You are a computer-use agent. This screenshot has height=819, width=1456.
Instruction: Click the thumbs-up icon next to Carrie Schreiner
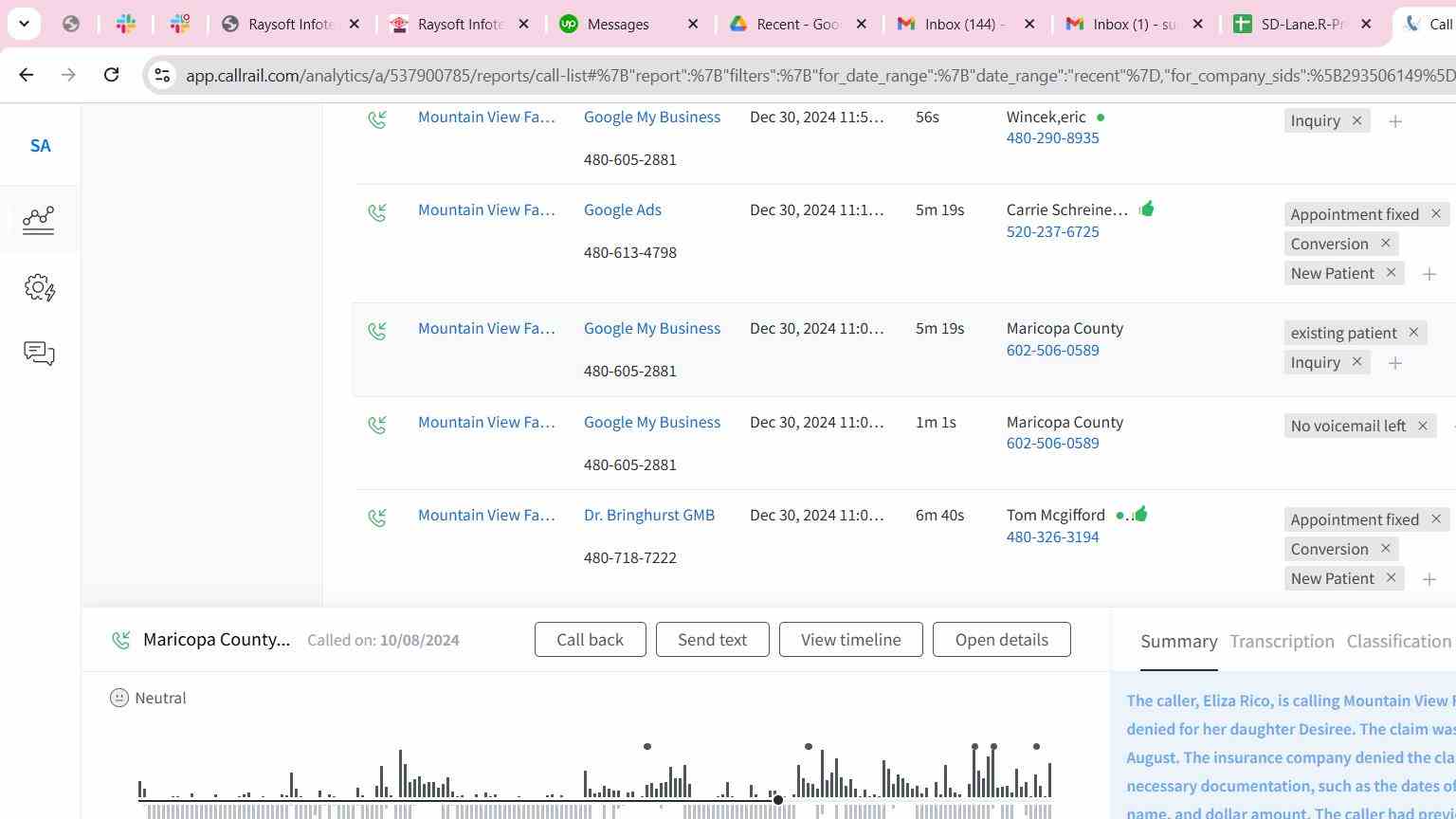click(1147, 209)
